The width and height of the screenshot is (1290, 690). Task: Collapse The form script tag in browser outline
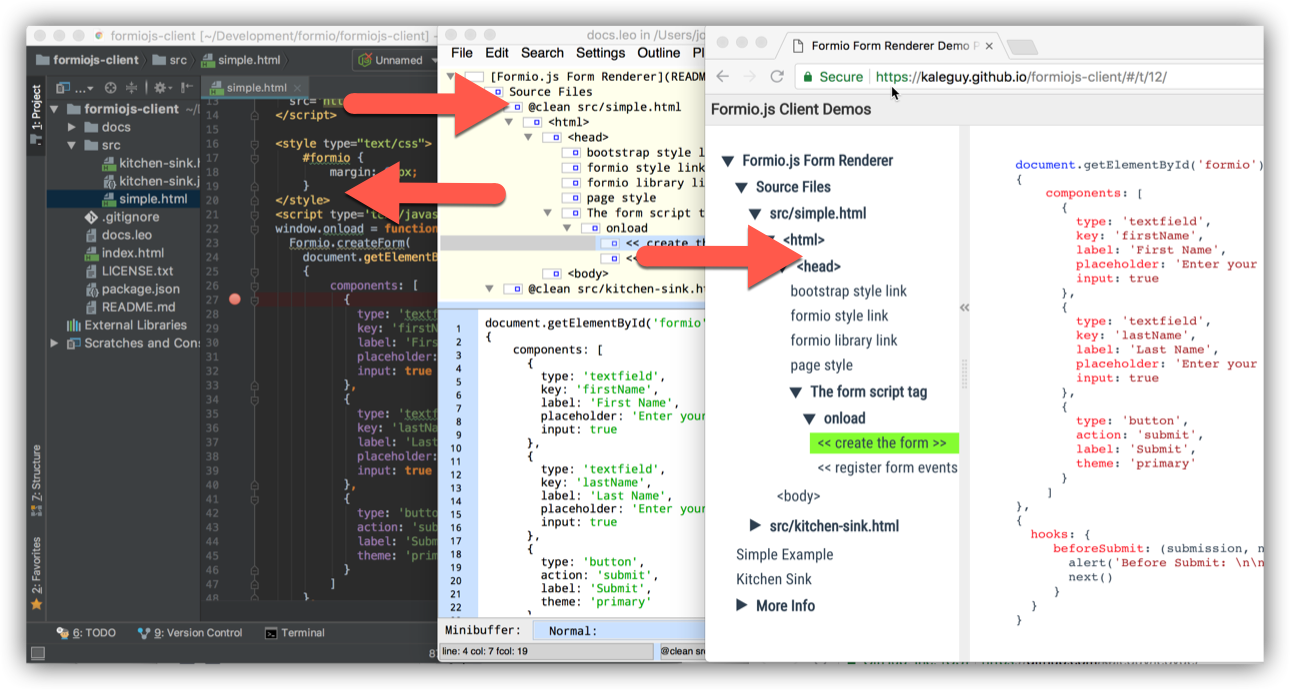[x=796, y=392]
